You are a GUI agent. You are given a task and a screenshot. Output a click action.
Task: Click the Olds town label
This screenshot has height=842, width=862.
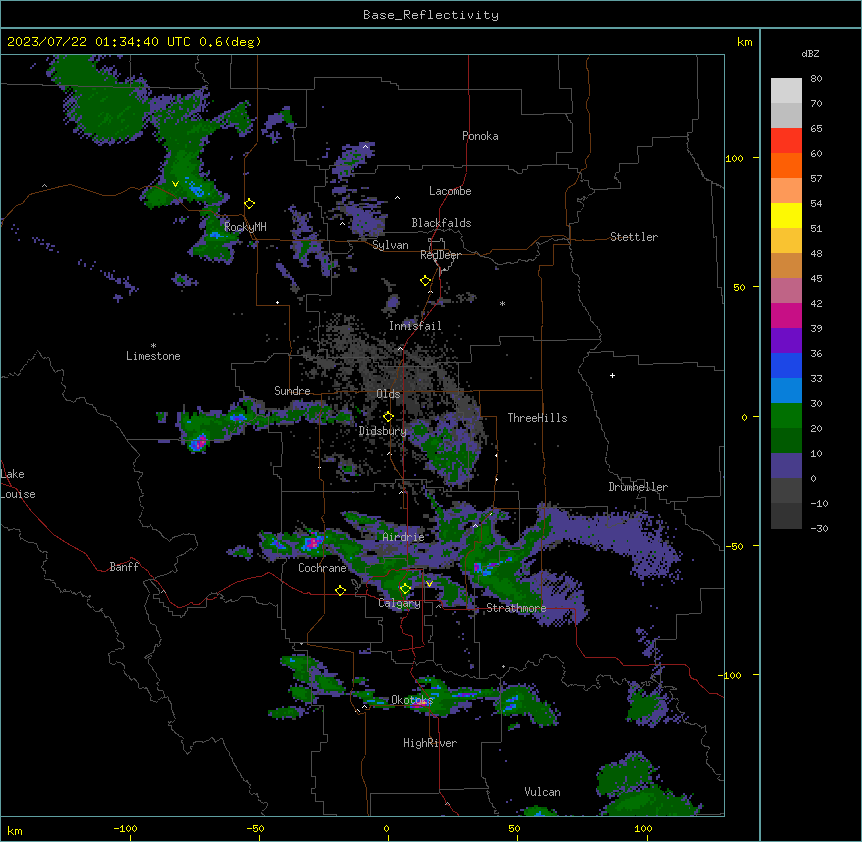tap(388, 394)
